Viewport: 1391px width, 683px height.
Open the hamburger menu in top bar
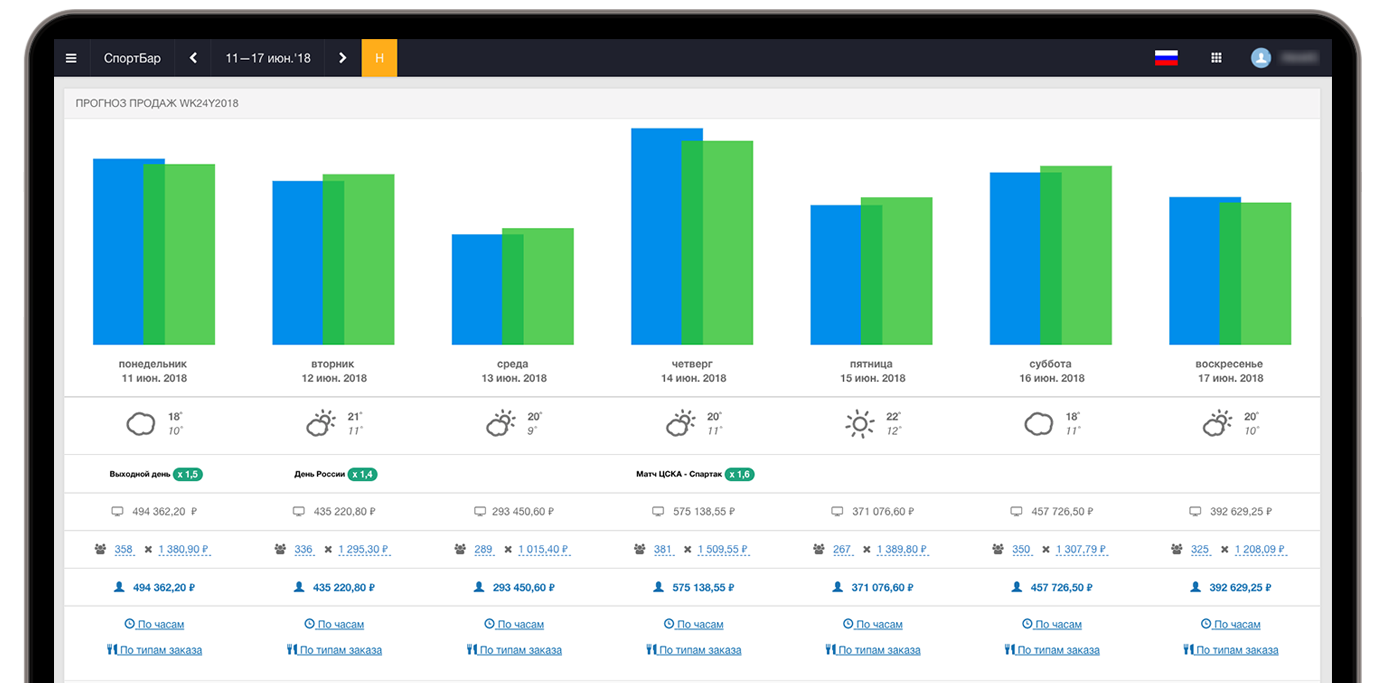click(x=71, y=58)
